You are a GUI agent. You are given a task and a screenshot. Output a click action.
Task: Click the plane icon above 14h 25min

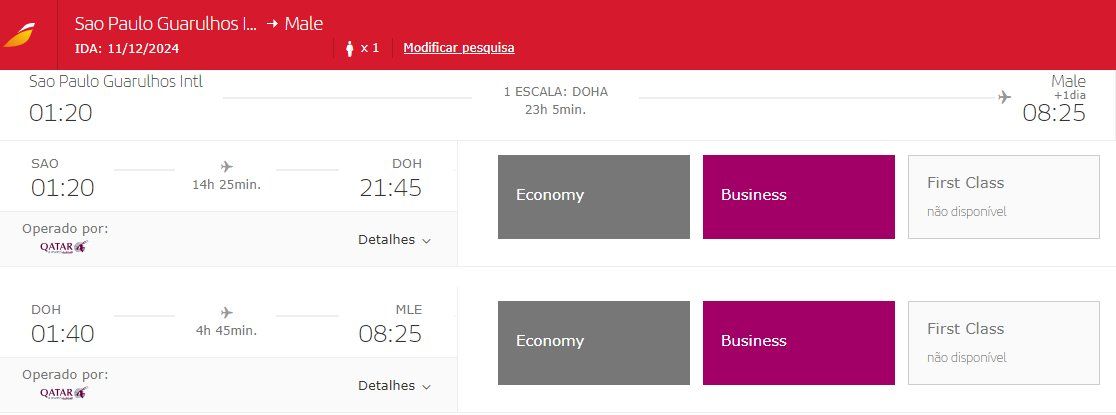[x=226, y=166]
